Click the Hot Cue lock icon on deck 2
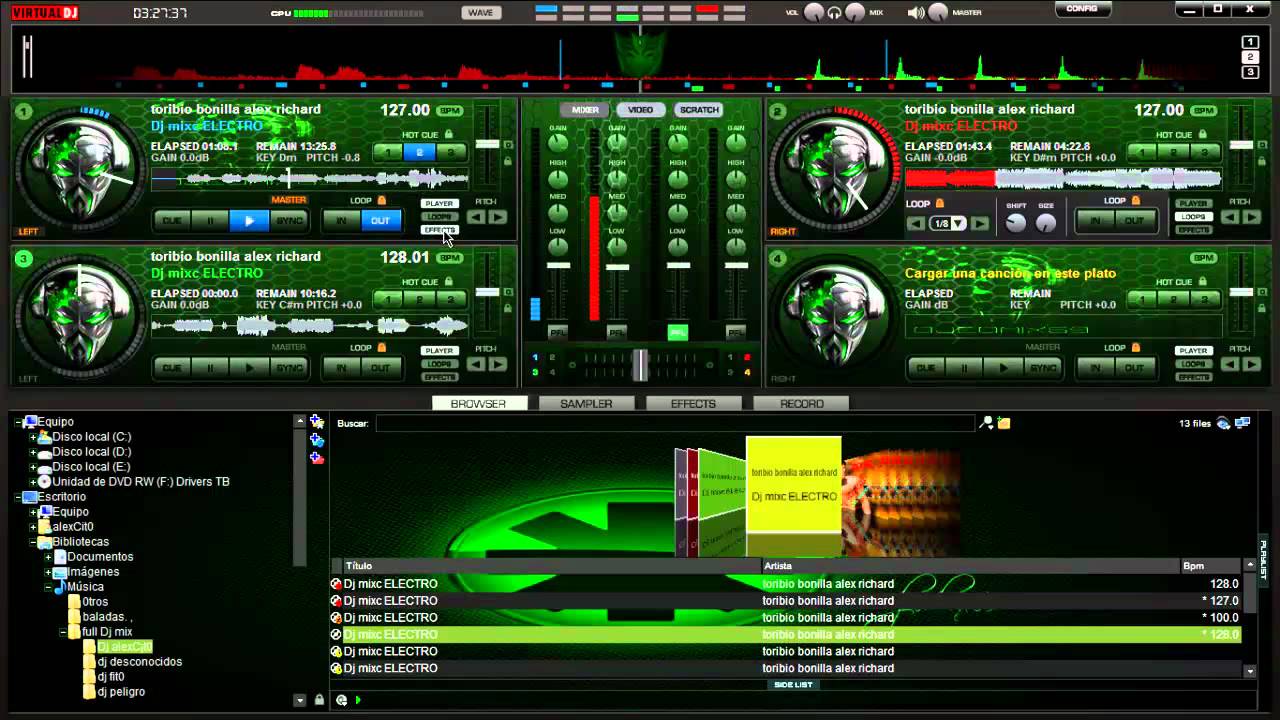Screen dimensions: 1280x720 tap(1203, 134)
